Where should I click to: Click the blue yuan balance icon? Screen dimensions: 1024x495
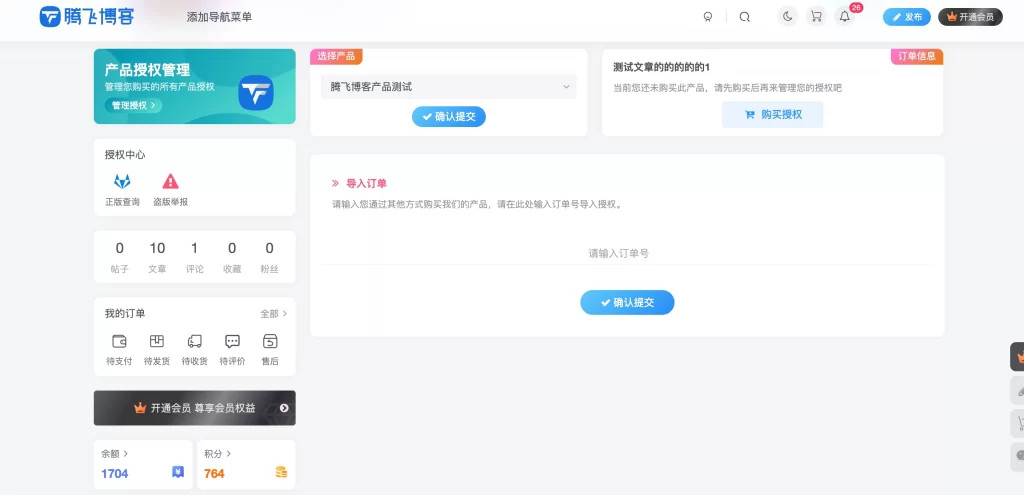pyautogui.click(x=178, y=471)
